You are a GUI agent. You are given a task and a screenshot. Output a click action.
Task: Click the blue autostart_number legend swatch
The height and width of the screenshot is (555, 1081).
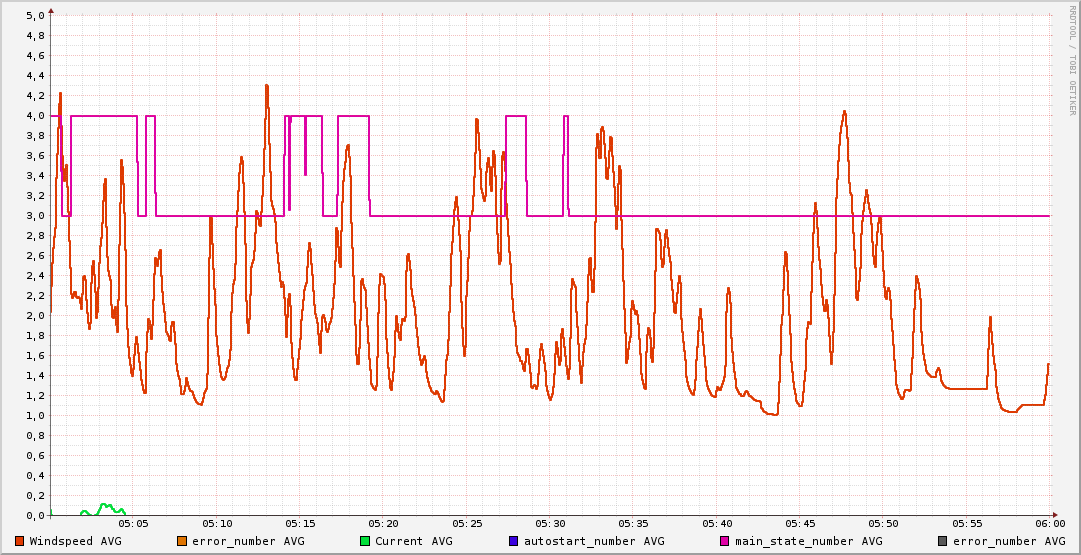coord(514,541)
